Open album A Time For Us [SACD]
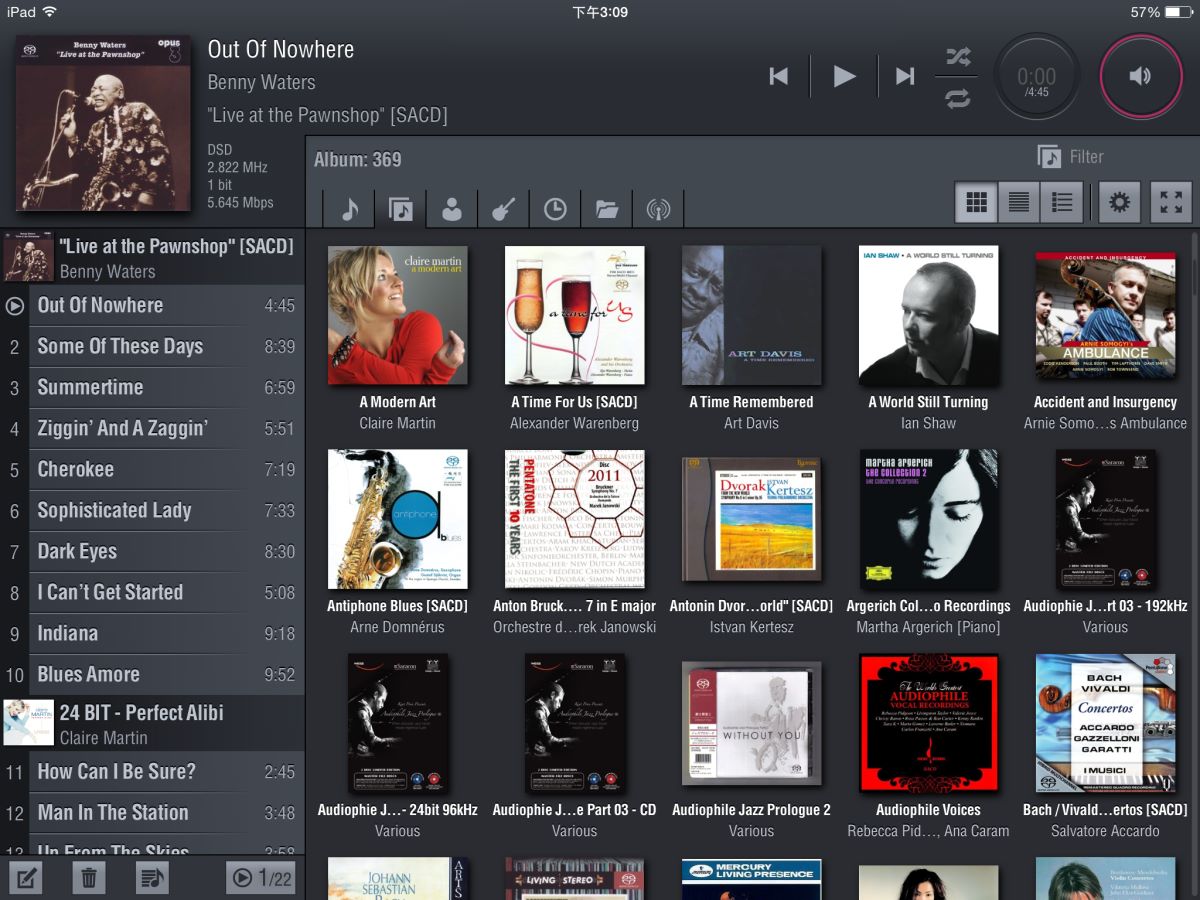1200x900 pixels. pyautogui.click(x=574, y=315)
